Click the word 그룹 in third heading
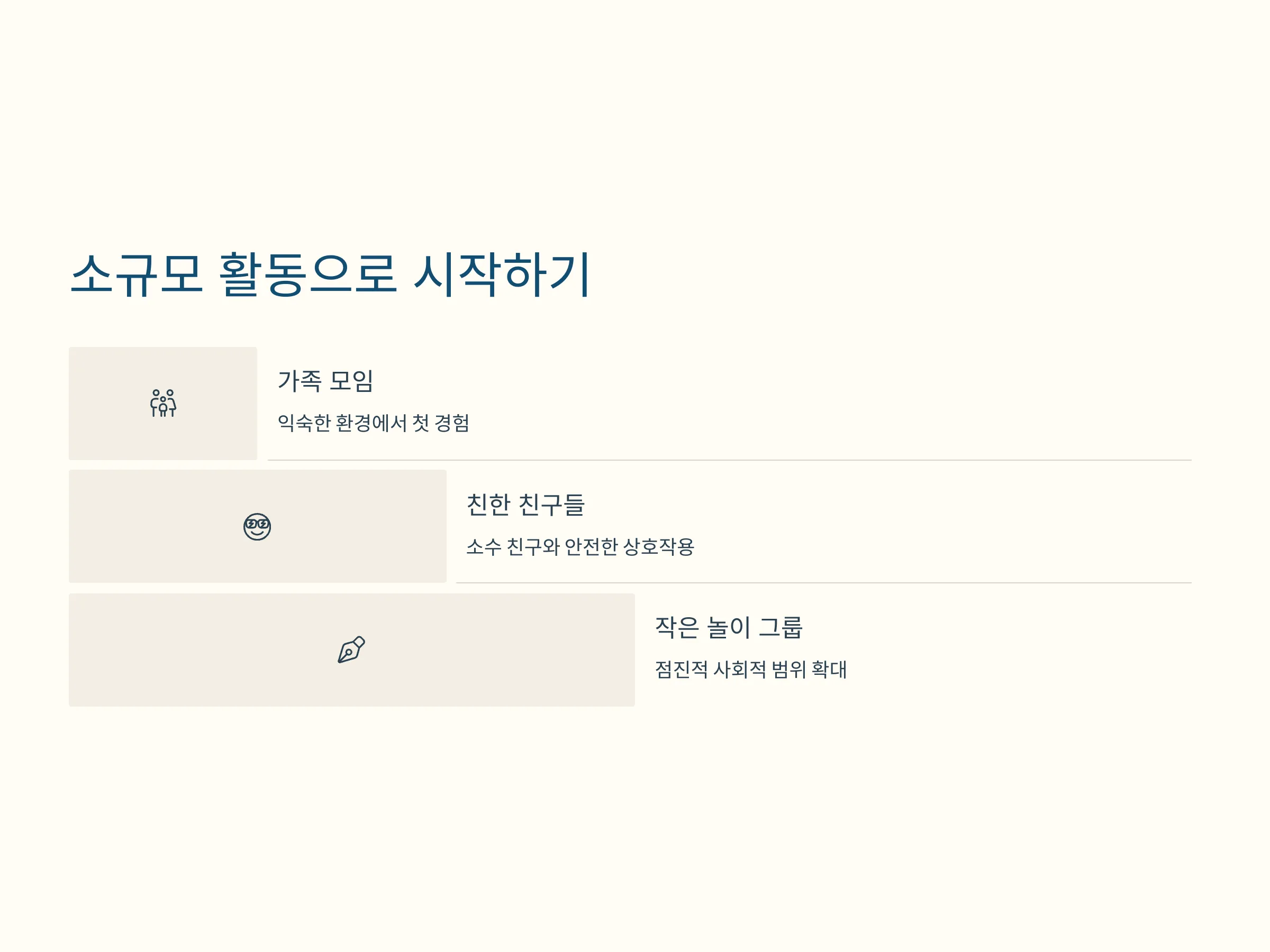This screenshot has width=1270, height=952. click(781, 627)
